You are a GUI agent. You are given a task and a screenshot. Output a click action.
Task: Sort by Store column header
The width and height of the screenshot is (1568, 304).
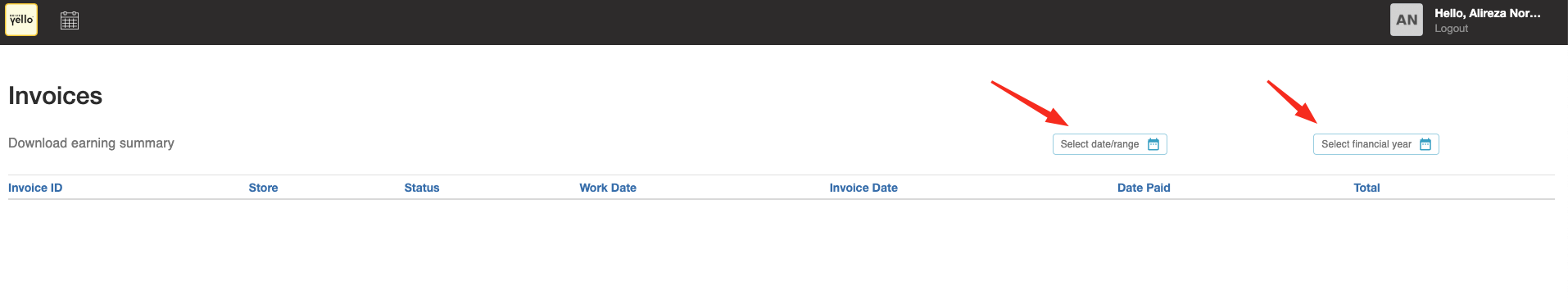pos(263,188)
